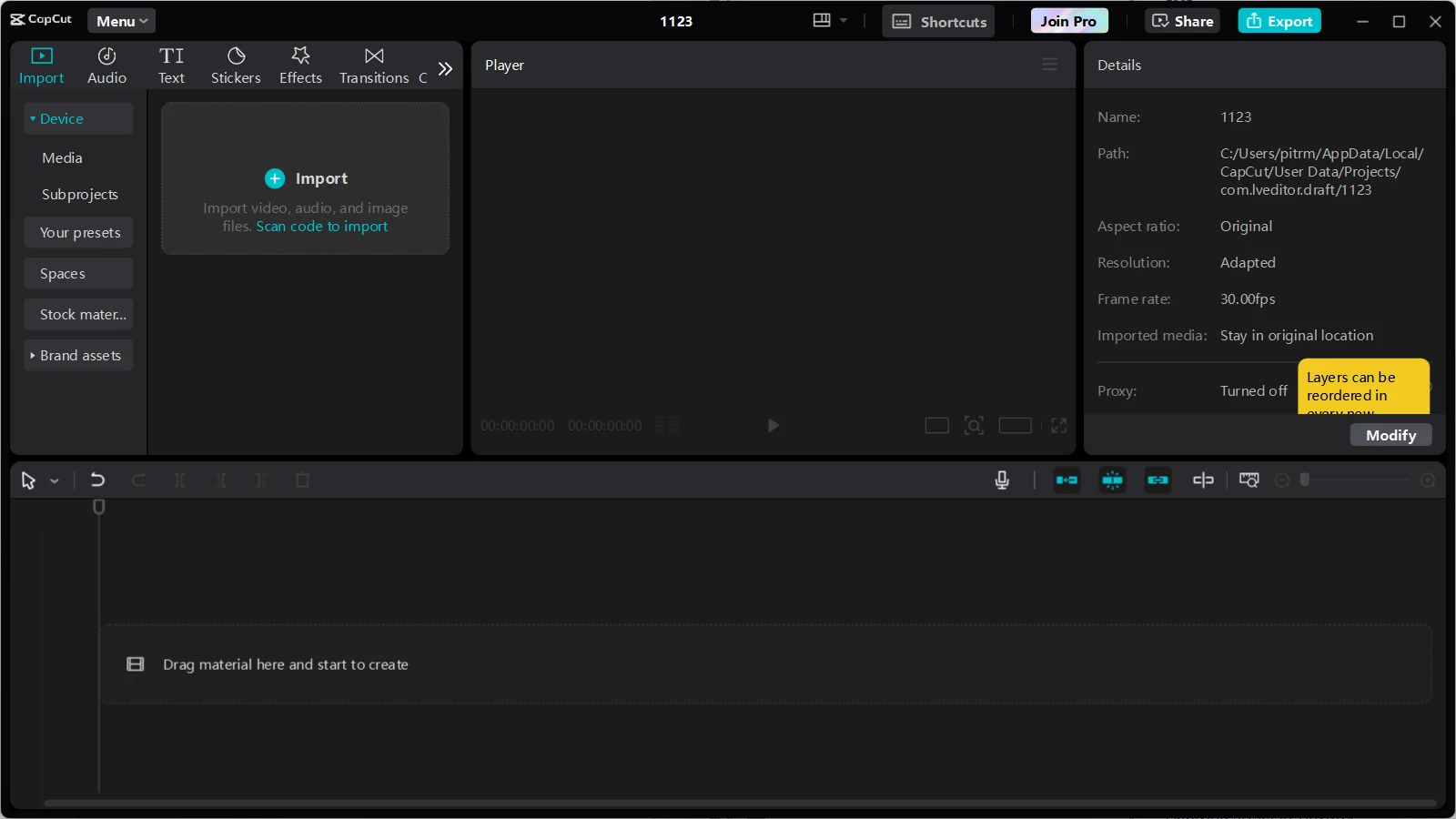The width and height of the screenshot is (1456, 819).
Task: Open the selection tool dropdown arrow
Action: coord(55,480)
